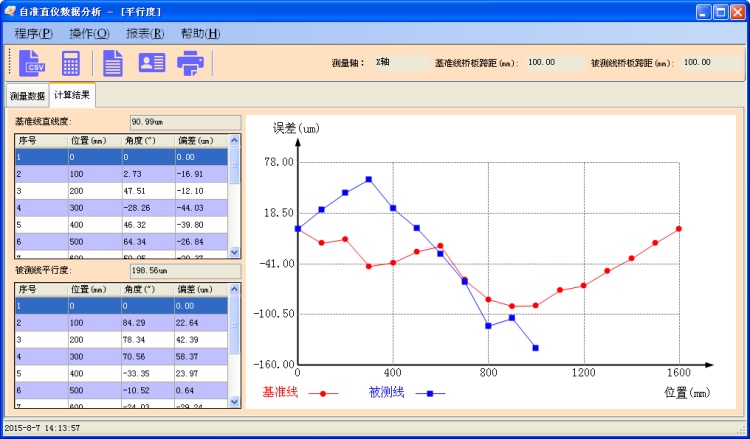Click the 偏差(um) header in 被测线 table
The height and width of the screenshot is (439, 750).
(200, 289)
